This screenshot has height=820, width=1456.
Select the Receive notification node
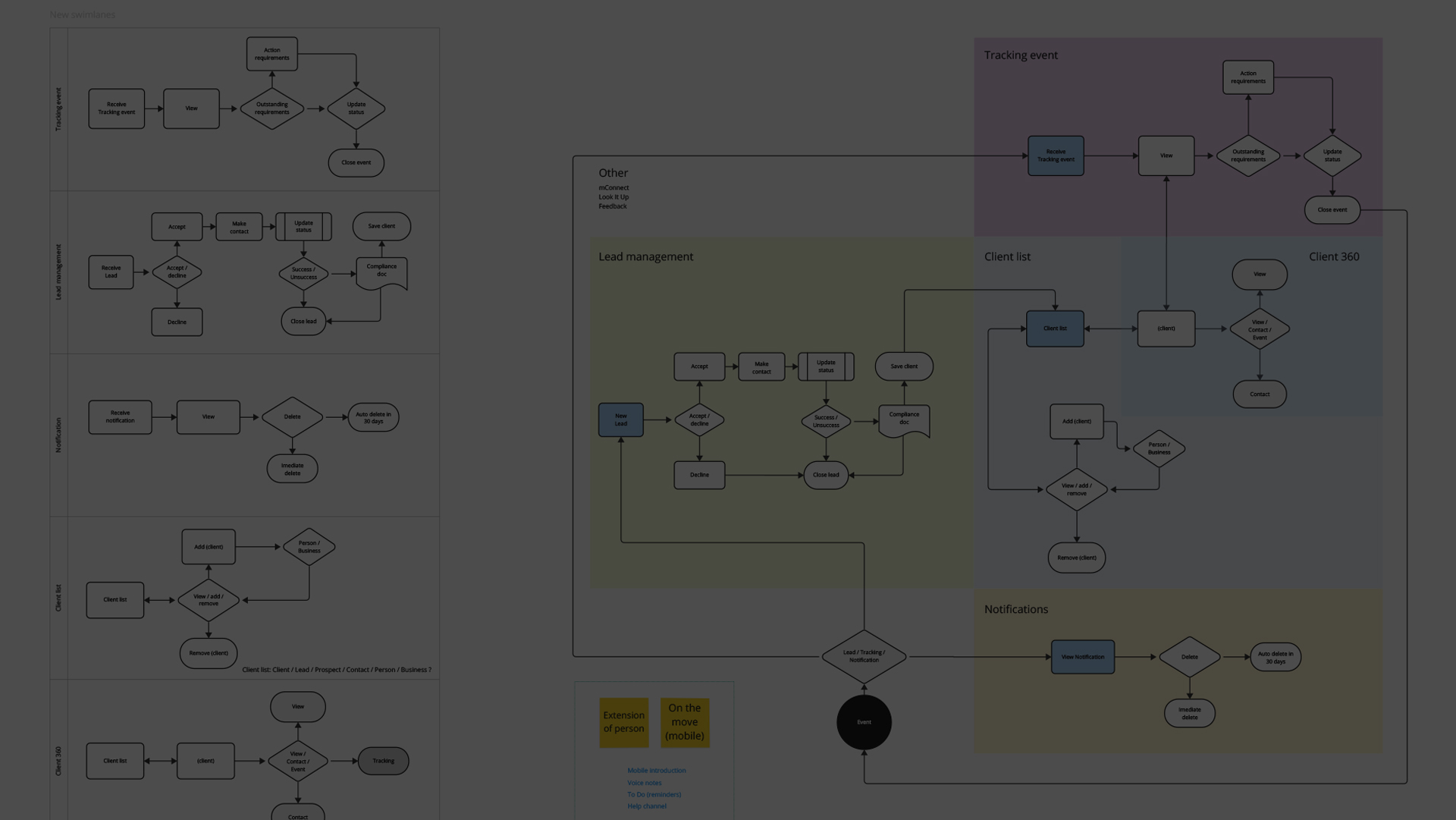[120, 417]
